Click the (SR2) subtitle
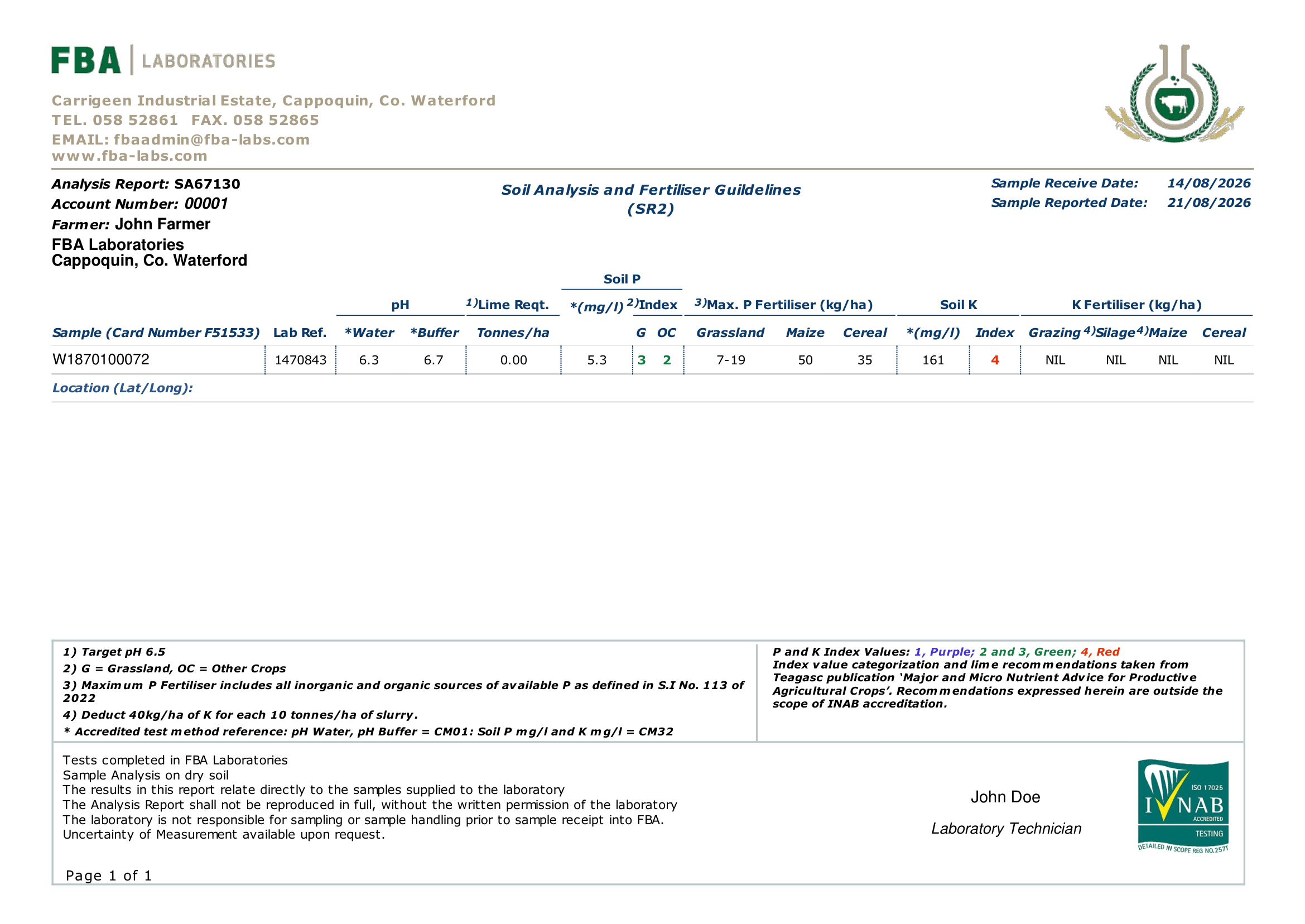This screenshot has height=924, width=1305. pos(651,209)
